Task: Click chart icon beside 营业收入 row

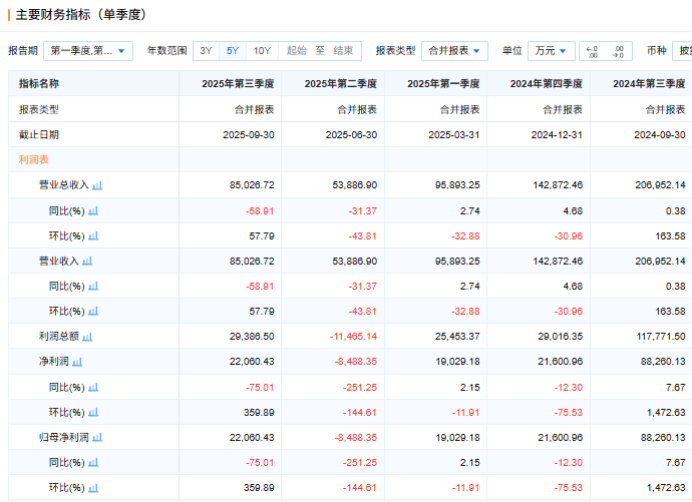Action: pyautogui.click(x=87, y=261)
